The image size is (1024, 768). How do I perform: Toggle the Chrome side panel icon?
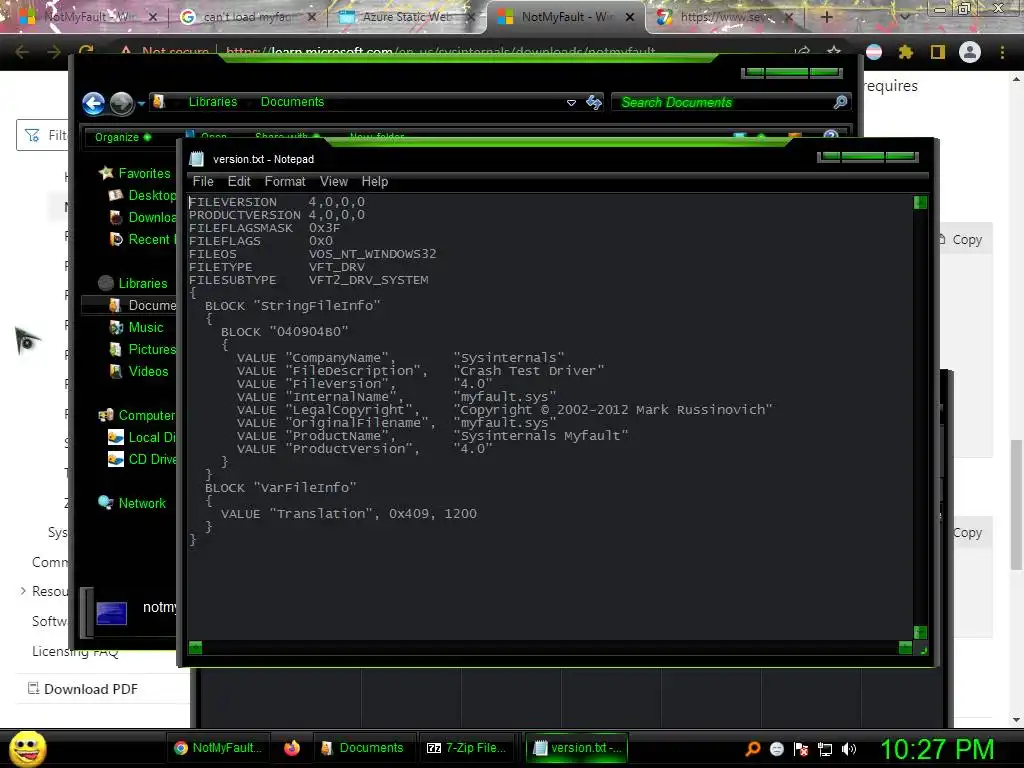pos(937,52)
